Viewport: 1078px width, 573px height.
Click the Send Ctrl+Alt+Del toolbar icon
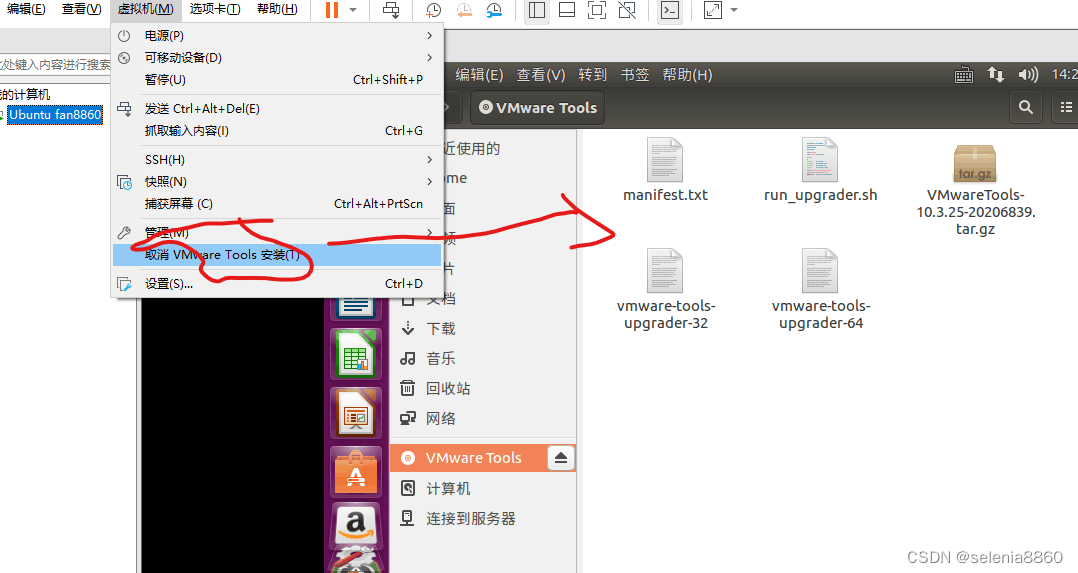click(x=390, y=10)
